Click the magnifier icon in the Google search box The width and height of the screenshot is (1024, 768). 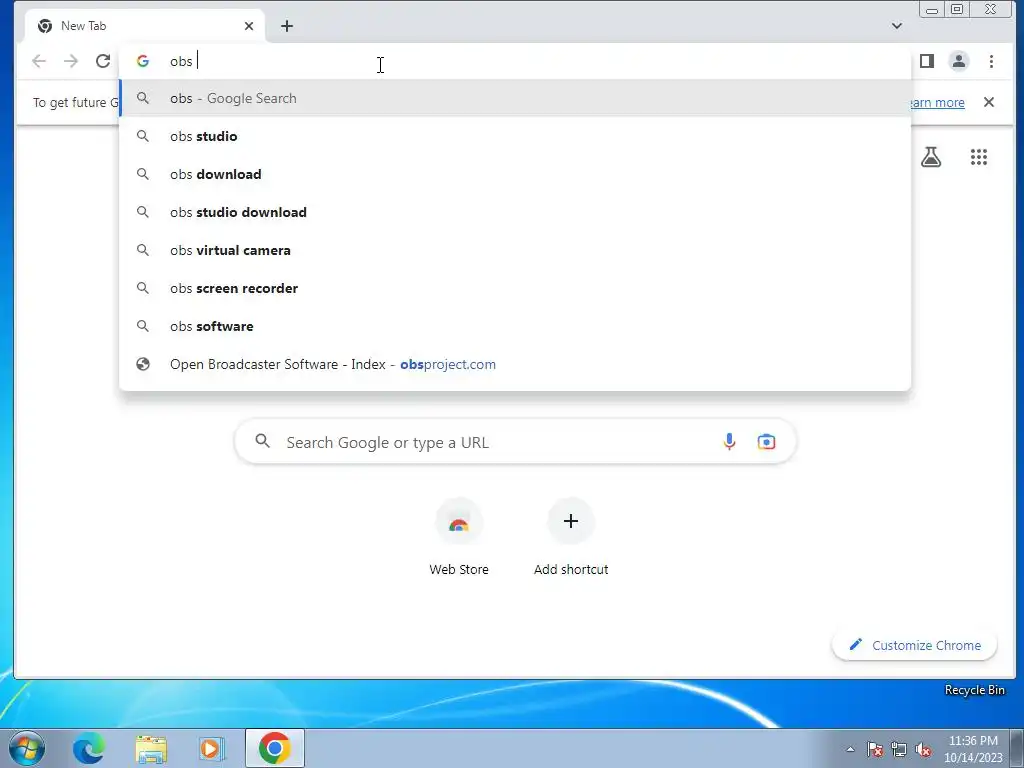[x=263, y=441]
